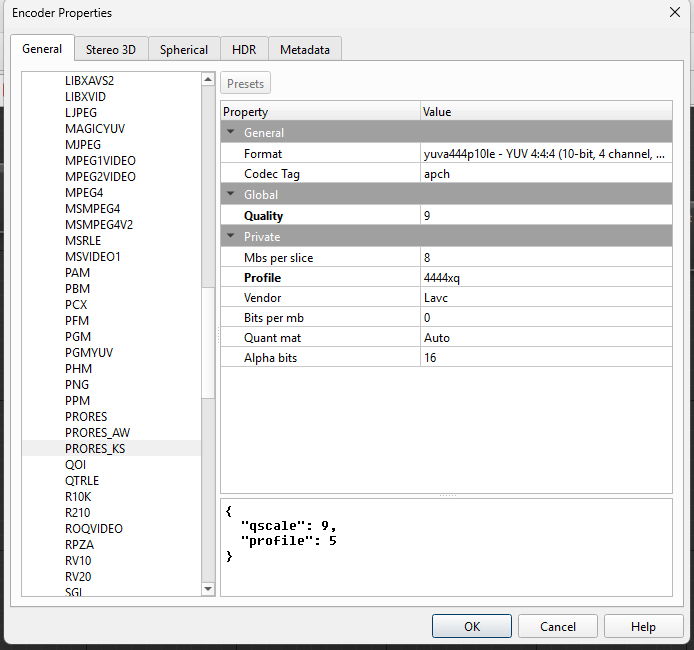The width and height of the screenshot is (694, 650).
Task: Select the PAM encoder
Action: pyautogui.click(x=77, y=272)
